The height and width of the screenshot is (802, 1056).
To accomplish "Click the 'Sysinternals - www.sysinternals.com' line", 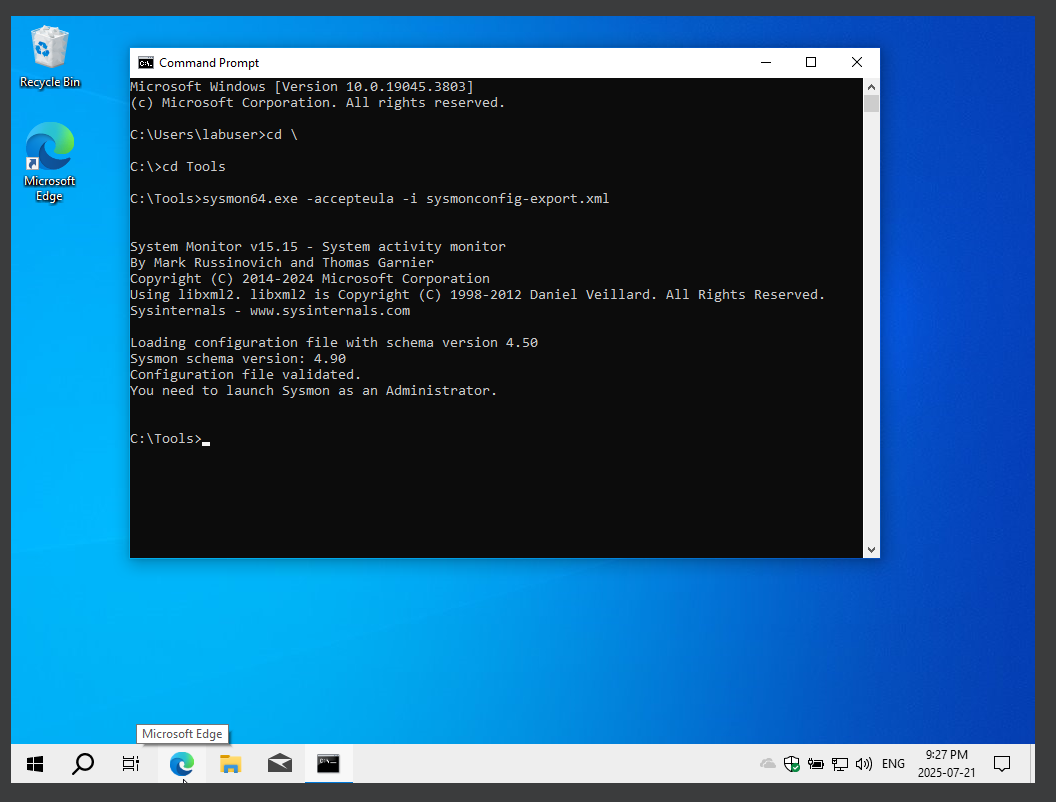I will tap(270, 310).
